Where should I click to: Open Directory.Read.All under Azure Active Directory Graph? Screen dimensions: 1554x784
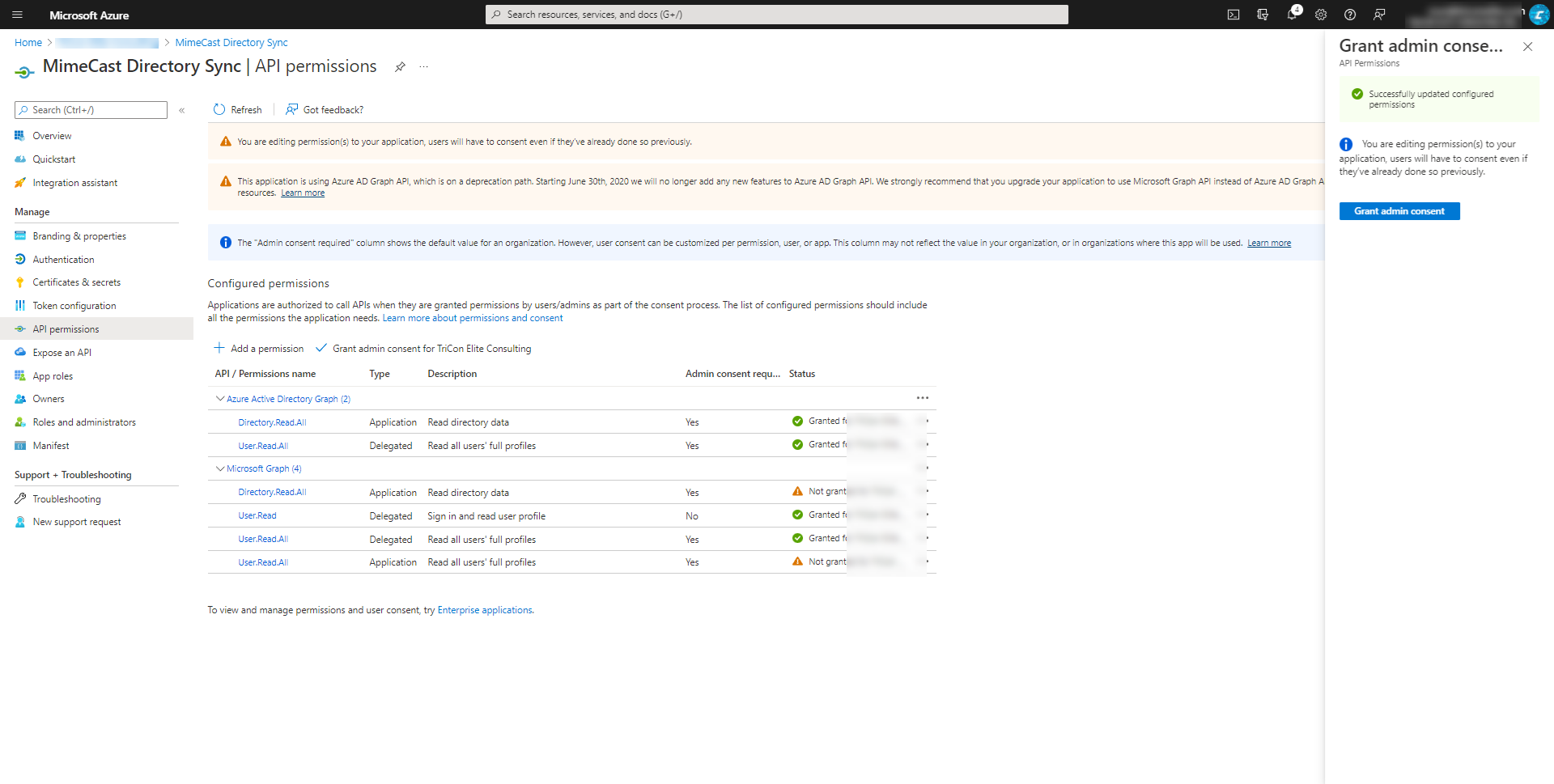pos(272,422)
